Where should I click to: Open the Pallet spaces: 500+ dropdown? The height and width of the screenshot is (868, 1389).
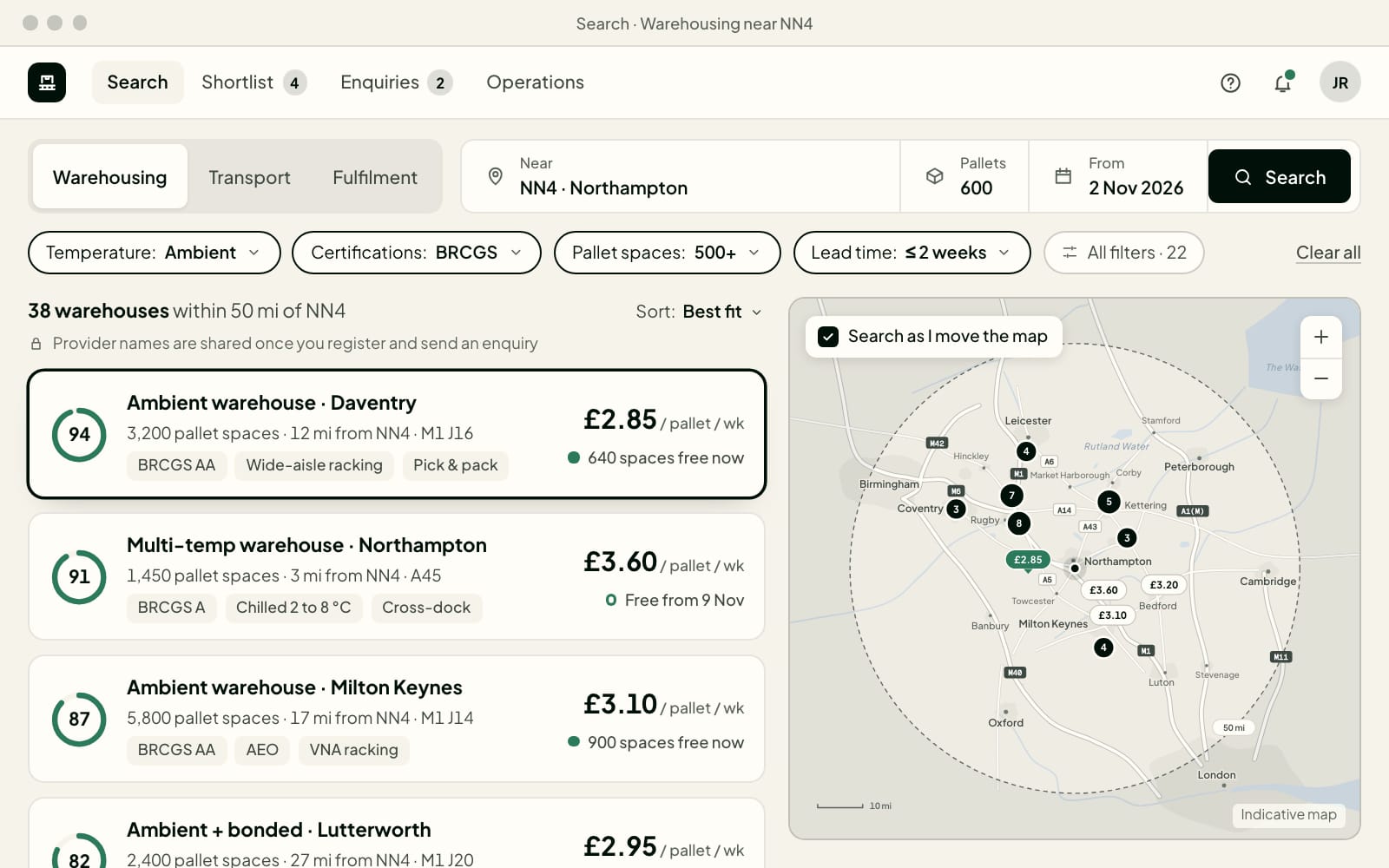(667, 253)
